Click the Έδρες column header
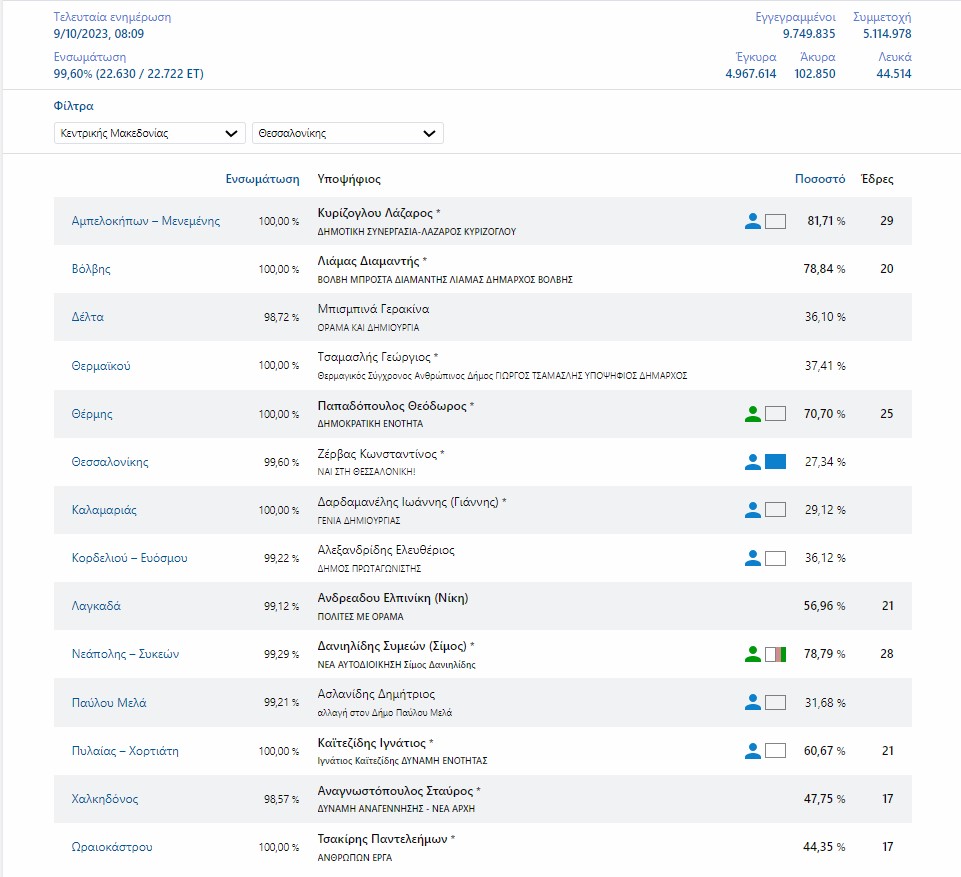The width and height of the screenshot is (961, 877). [877, 180]
